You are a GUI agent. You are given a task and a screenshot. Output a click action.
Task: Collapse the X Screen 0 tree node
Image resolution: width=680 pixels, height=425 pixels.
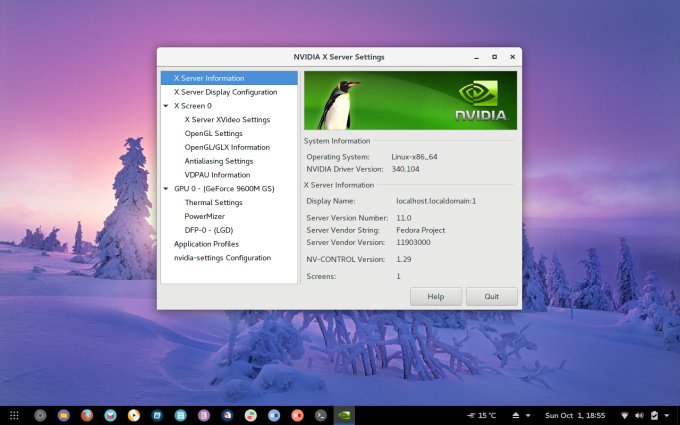pos(166,106)
